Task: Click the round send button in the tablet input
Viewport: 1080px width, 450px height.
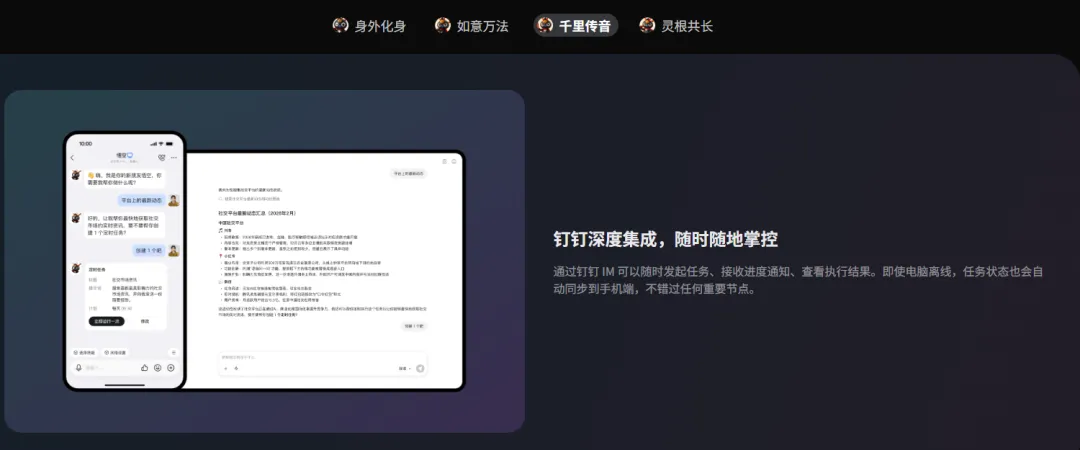Action: (420, 368)
